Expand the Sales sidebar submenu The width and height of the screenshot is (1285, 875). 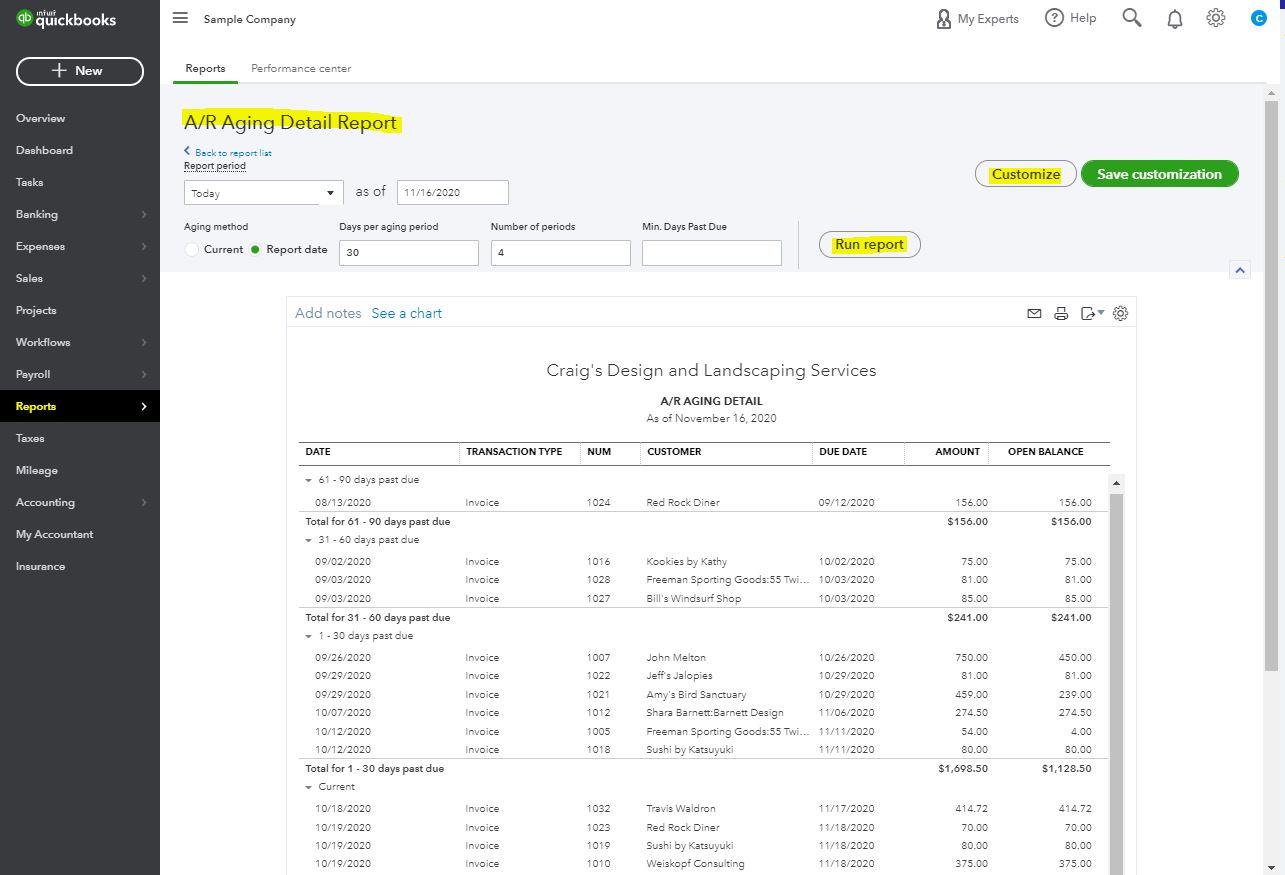click(x=144, y=278)
